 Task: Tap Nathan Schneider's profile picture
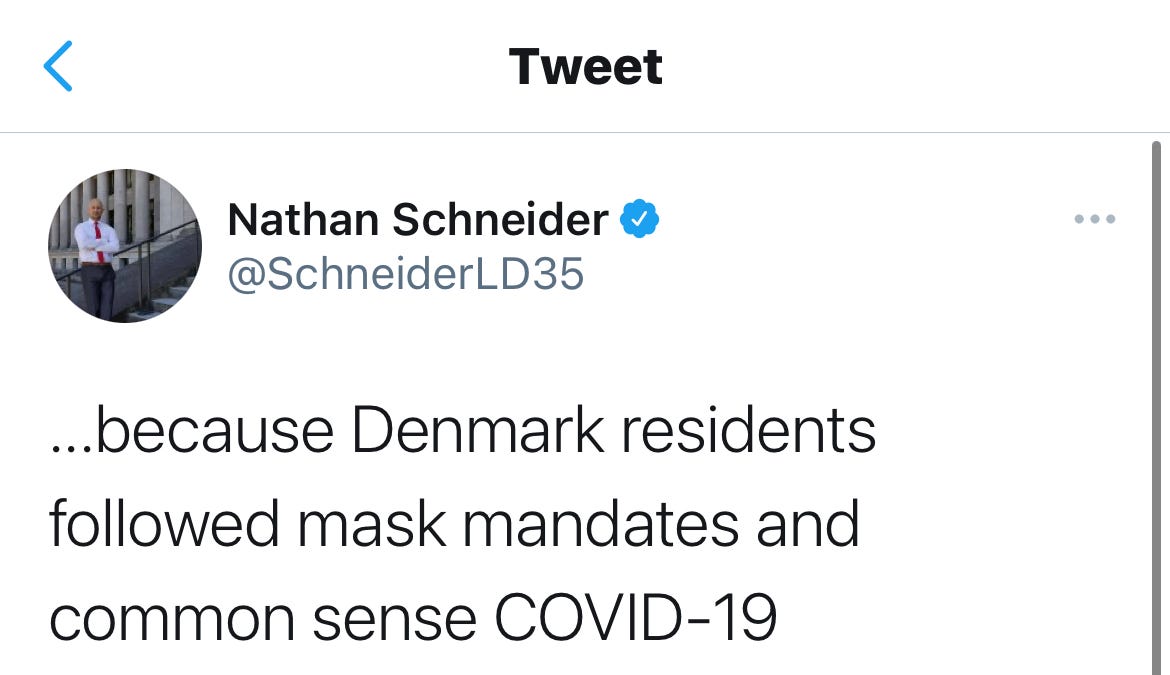click(124, 245)
